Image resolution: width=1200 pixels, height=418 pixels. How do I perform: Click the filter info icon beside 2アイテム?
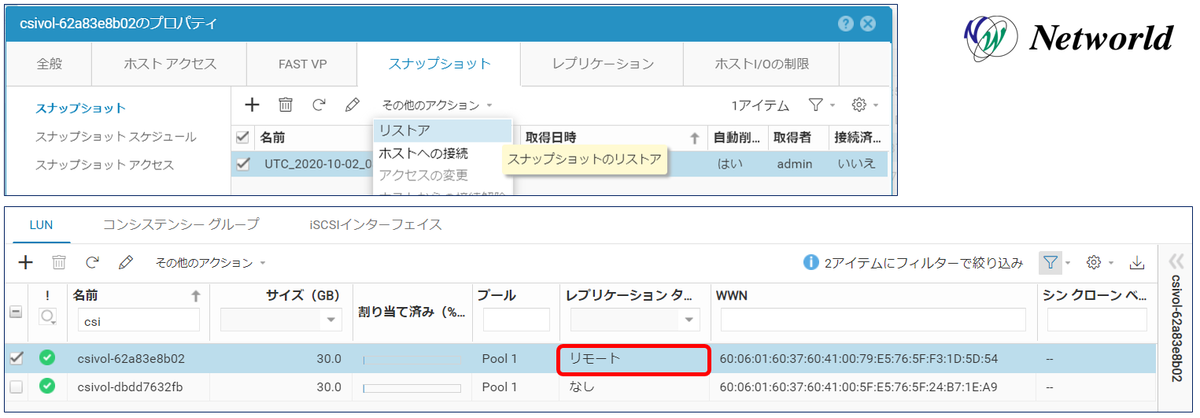[x=813, y=263]
